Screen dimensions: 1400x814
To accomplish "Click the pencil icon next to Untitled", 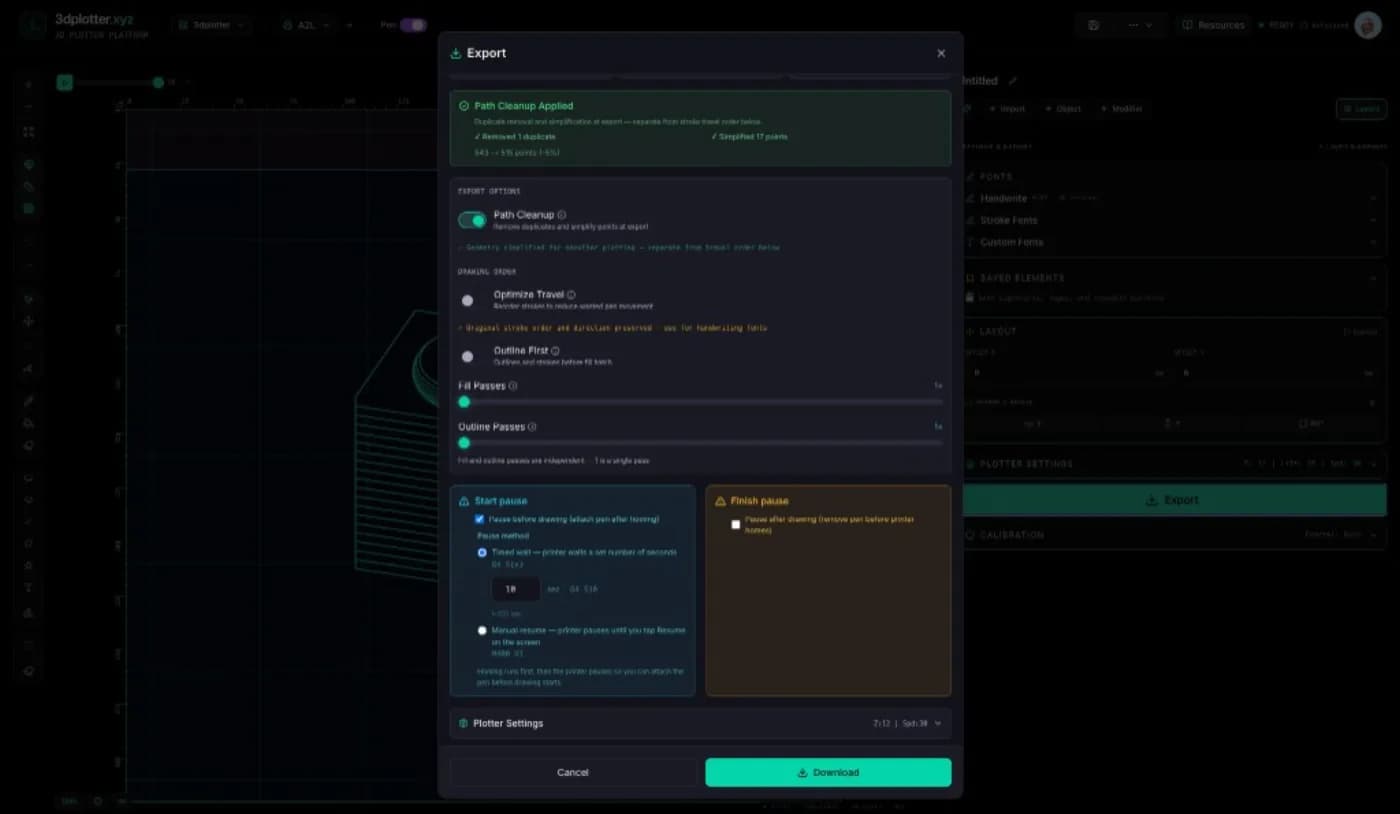I will (x=1012, y=81).
